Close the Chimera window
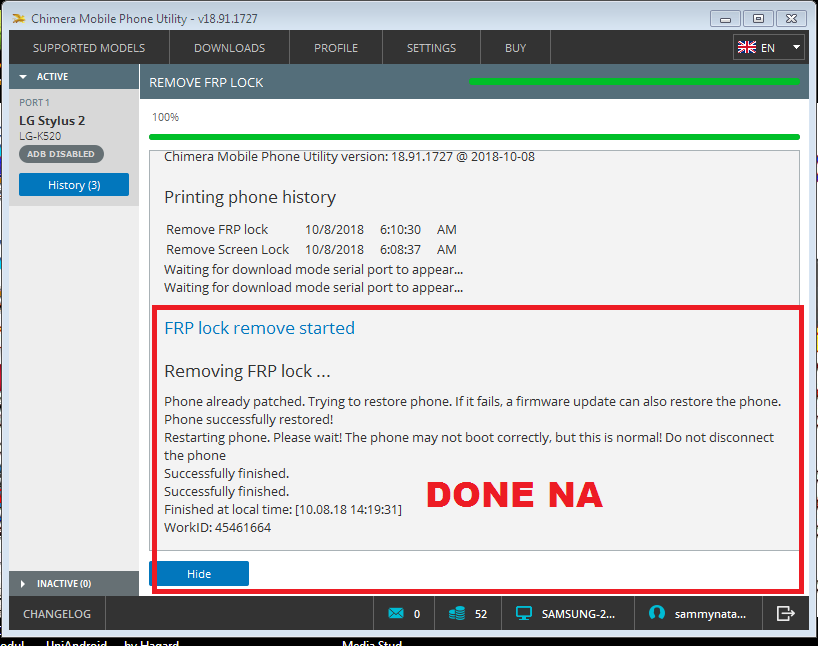This screenshot has width=818, height=646. click(x=791, y=19)
